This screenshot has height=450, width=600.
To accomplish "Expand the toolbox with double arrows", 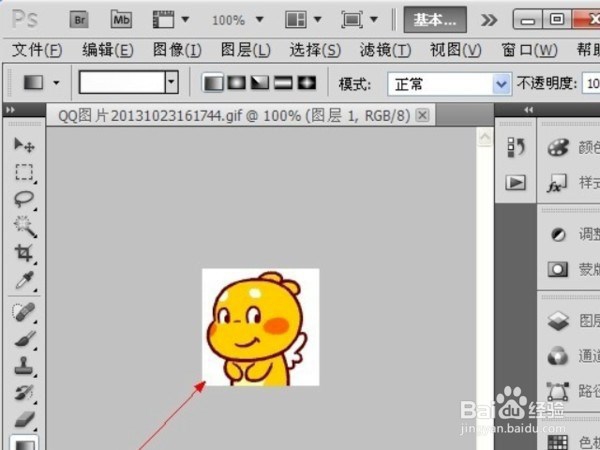I will [x=11, y=110].
